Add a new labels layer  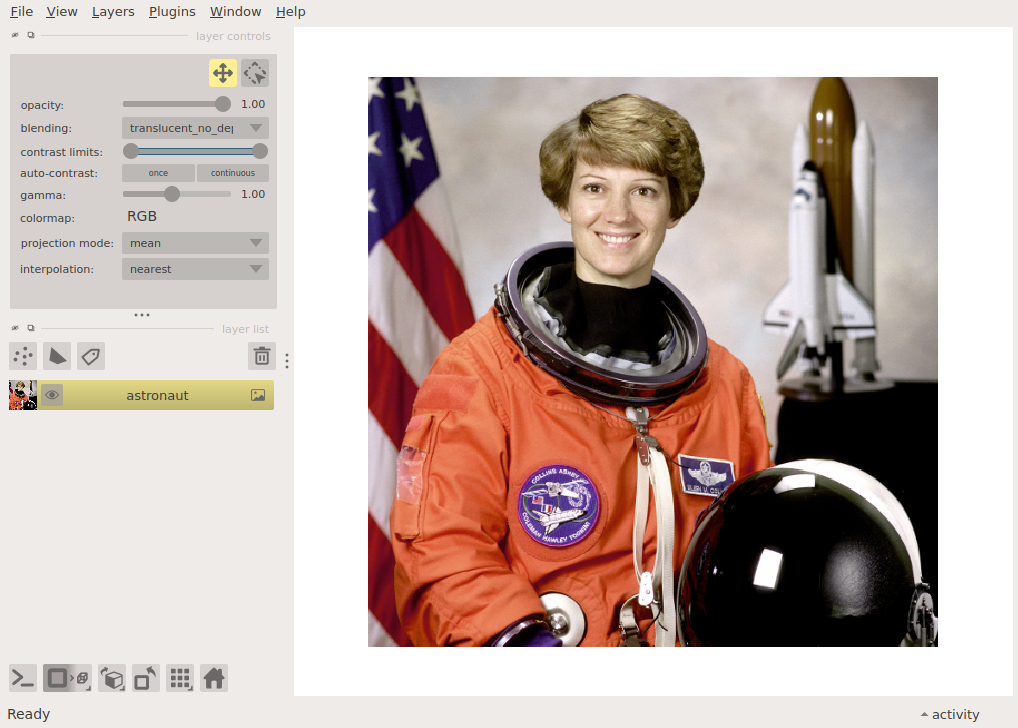pos(91,356)
